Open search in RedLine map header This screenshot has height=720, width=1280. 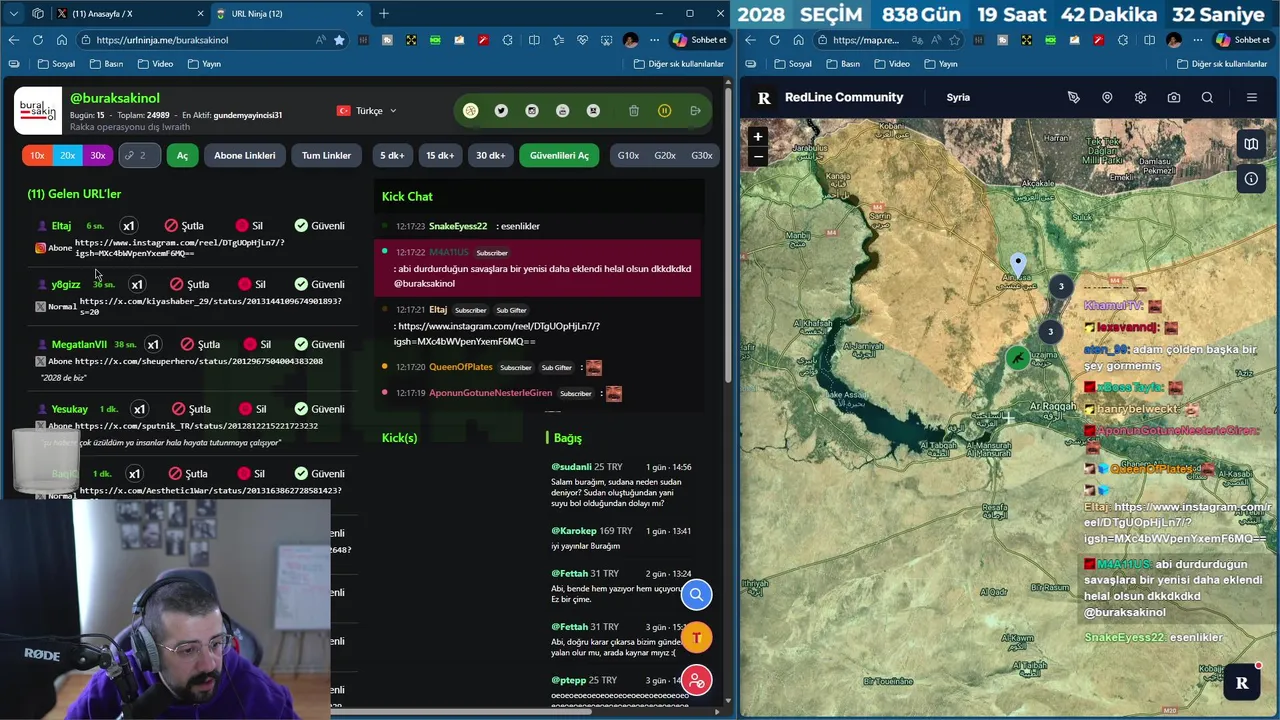coord(1207,97)
